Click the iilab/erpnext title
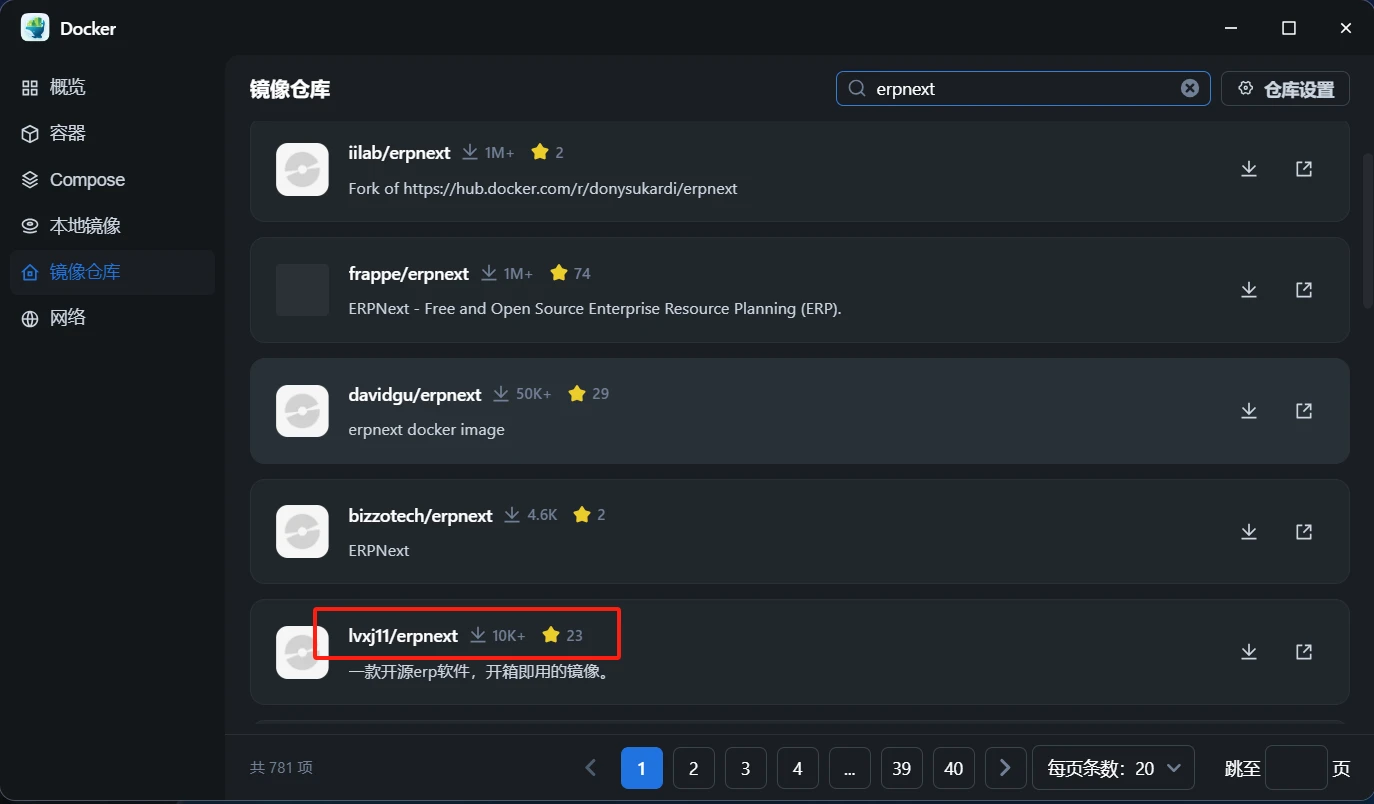The image size is (1374, 804). pyautogui.click(x=399, y=152)
